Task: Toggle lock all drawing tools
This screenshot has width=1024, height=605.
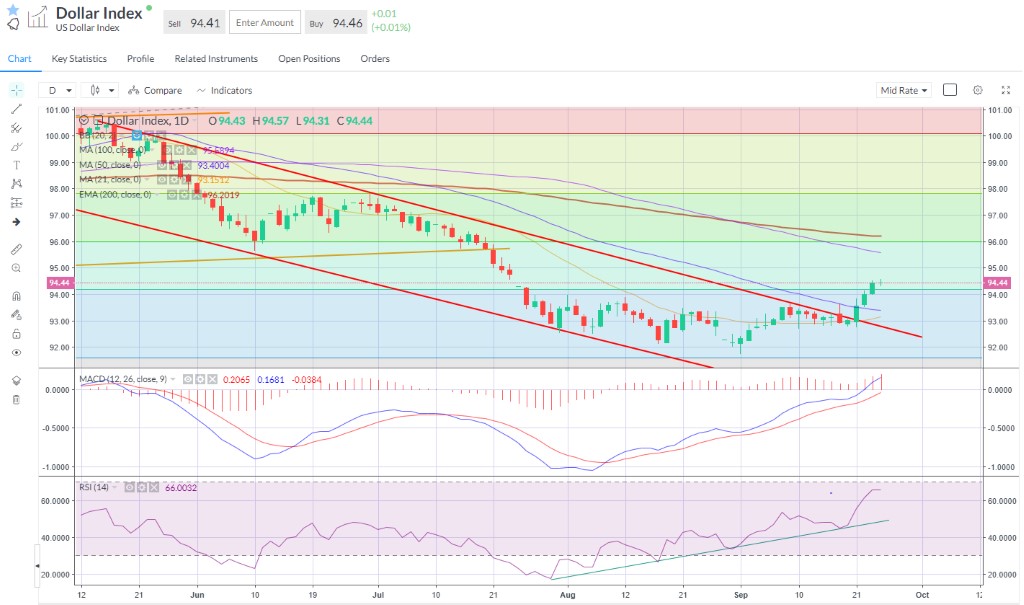Action: pos(16,334)
